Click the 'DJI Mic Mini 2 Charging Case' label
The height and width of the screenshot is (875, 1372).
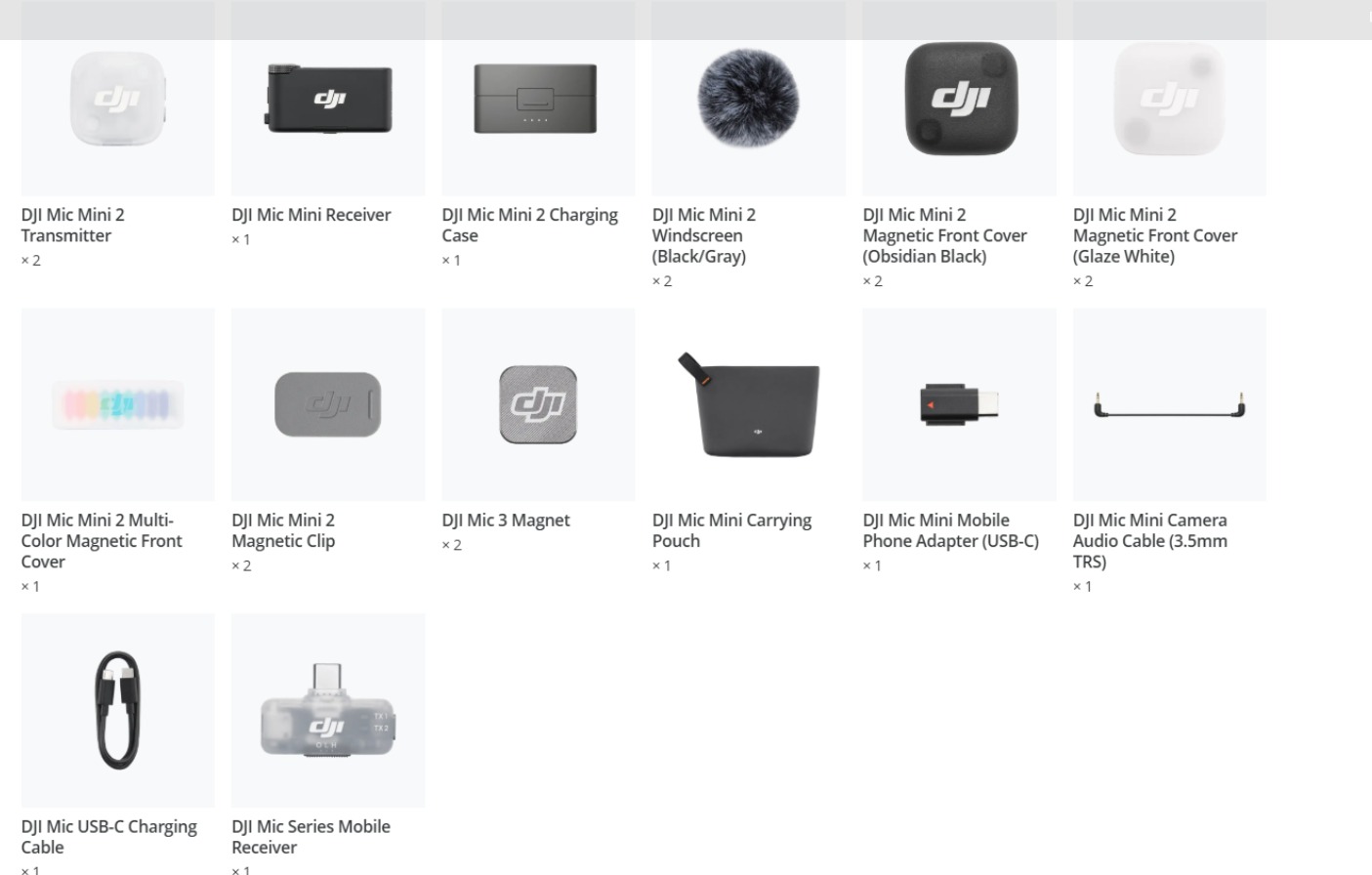[x=530, y=226]
